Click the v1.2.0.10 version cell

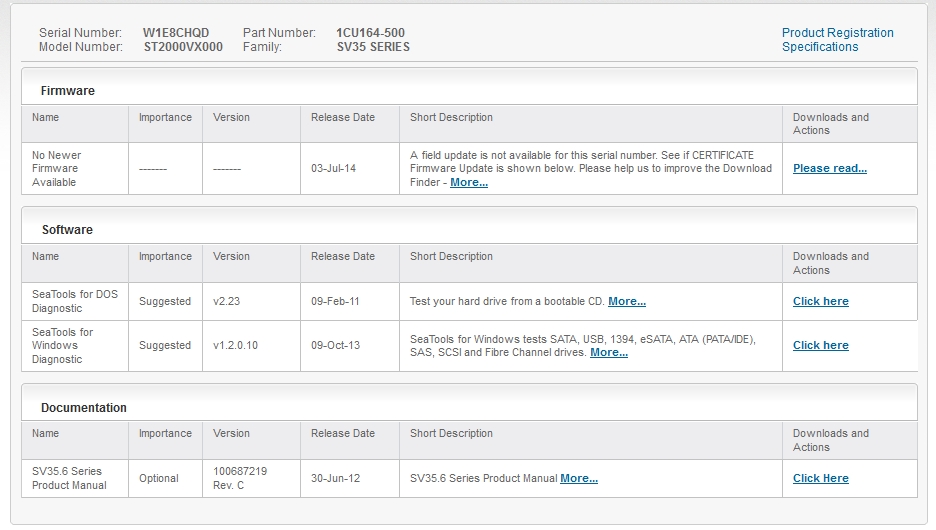pyautogui.click(x=251, y=346)
